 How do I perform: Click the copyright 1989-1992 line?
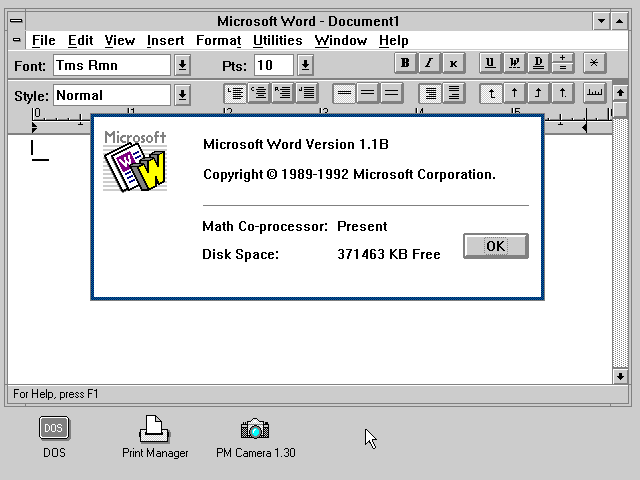click(x=349, y=175)
